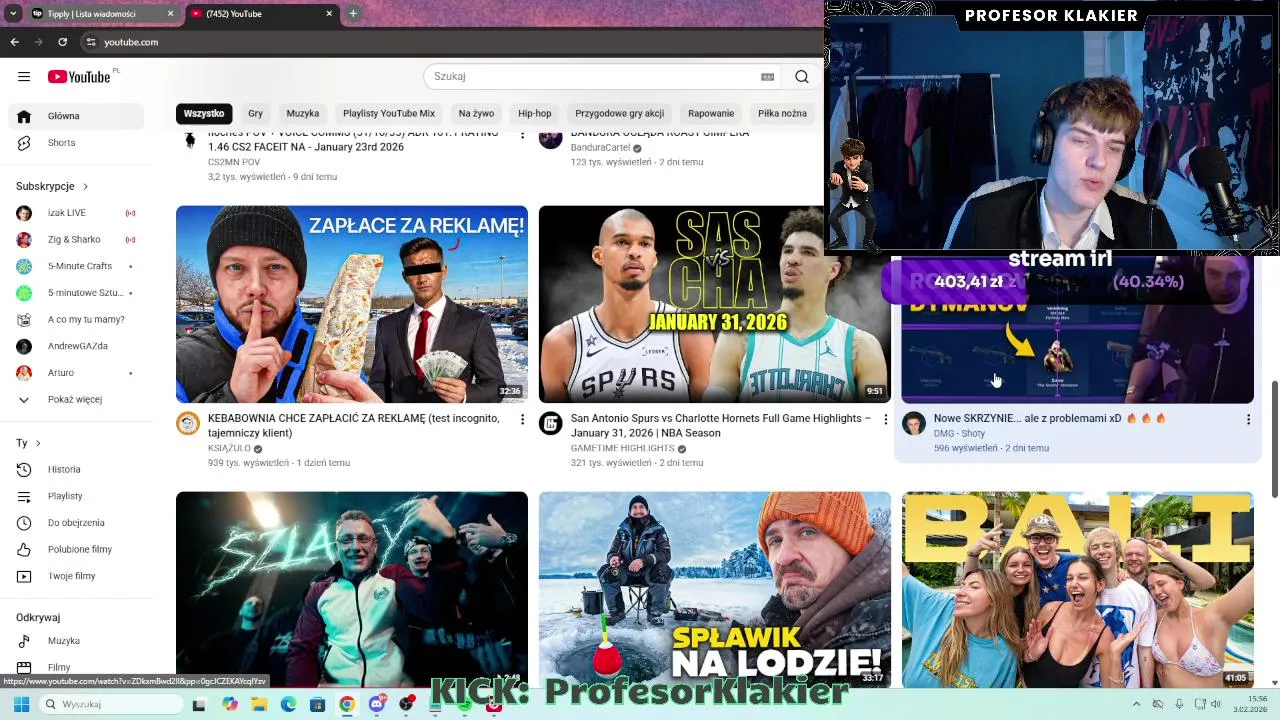Select the Muzyka filter chip
Viewport: 1280px width, 720px height.
303,114
